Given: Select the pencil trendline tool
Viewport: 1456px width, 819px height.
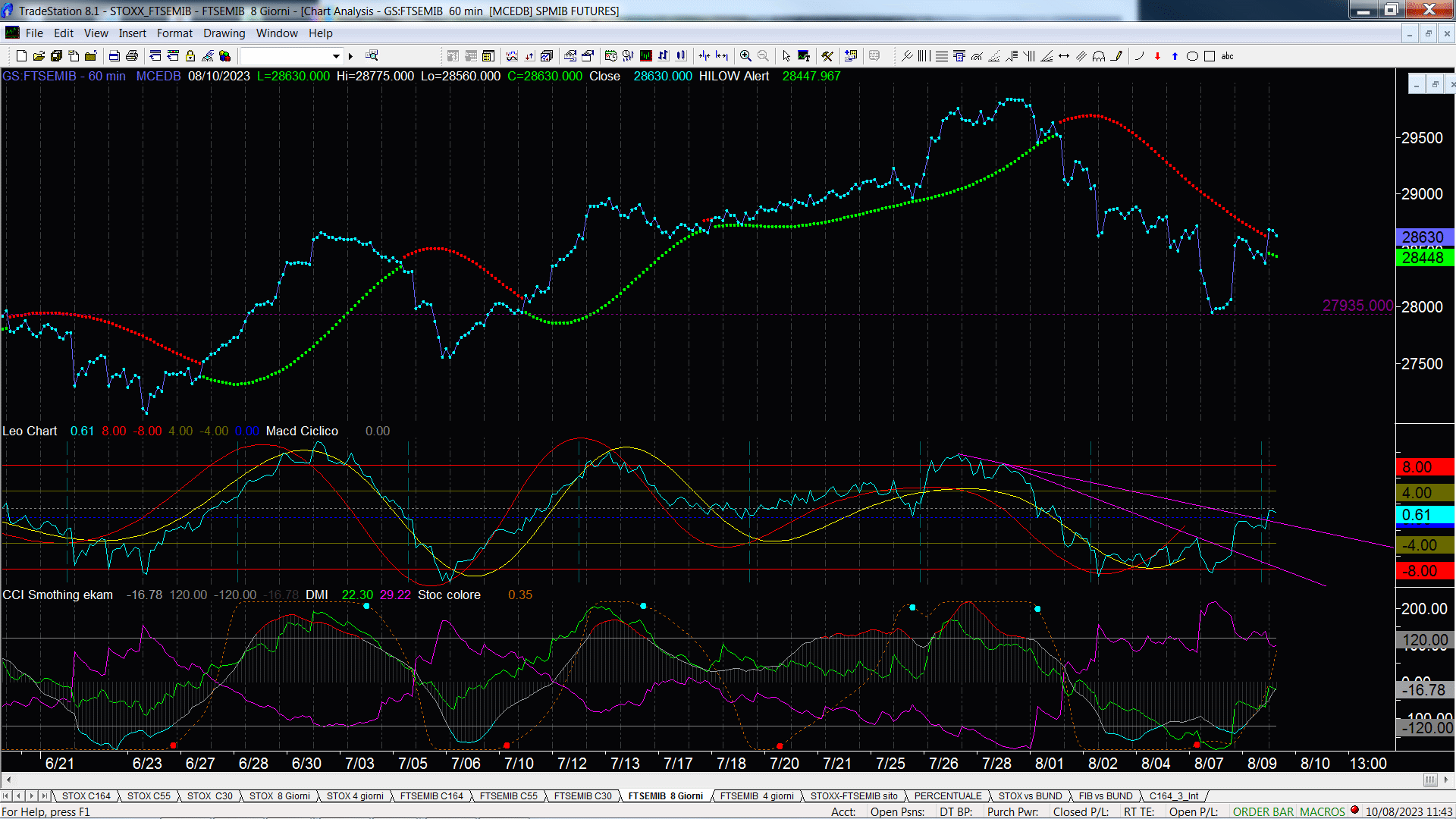Looking at the screenshot, I should pos(1116,55).
